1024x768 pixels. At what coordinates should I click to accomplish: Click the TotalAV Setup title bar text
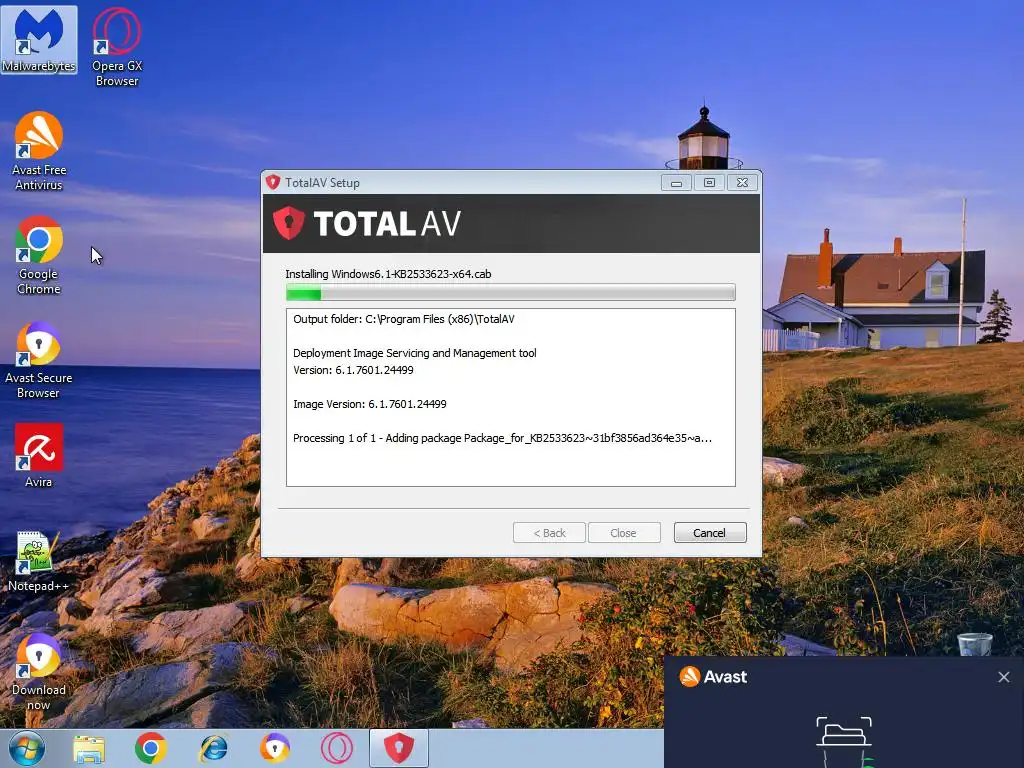click(x=322, y=183)
